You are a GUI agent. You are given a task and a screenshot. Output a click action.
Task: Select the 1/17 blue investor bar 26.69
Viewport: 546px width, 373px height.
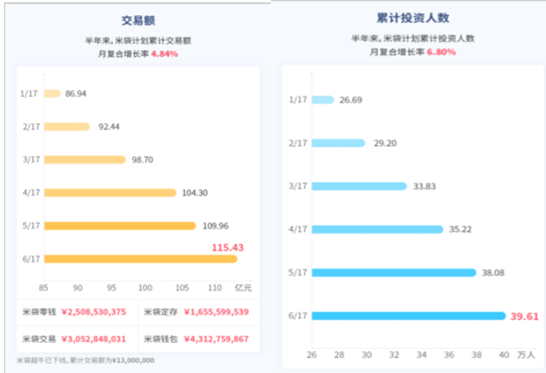323,100
